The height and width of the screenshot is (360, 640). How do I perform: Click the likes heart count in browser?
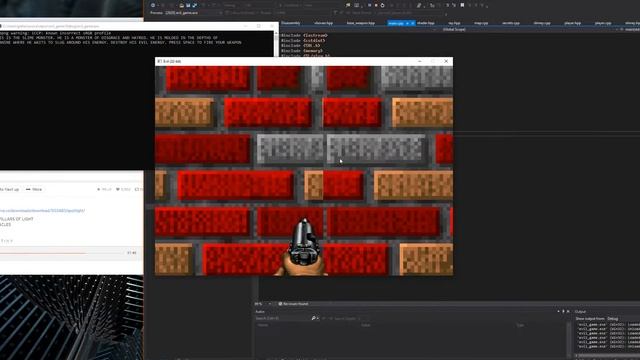pyautogui.click(x=123, y=189)
